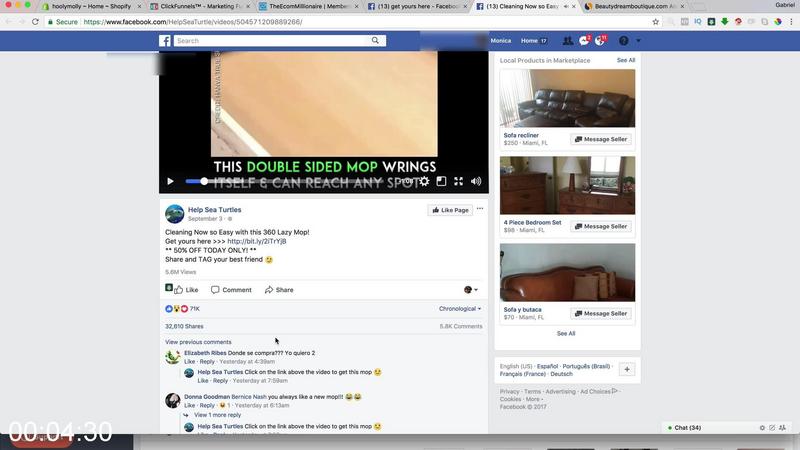Screen dimensions: 800x450
Task: Open Elizabeth Ribes profile avatar
Action: click(x=172, y=357)
